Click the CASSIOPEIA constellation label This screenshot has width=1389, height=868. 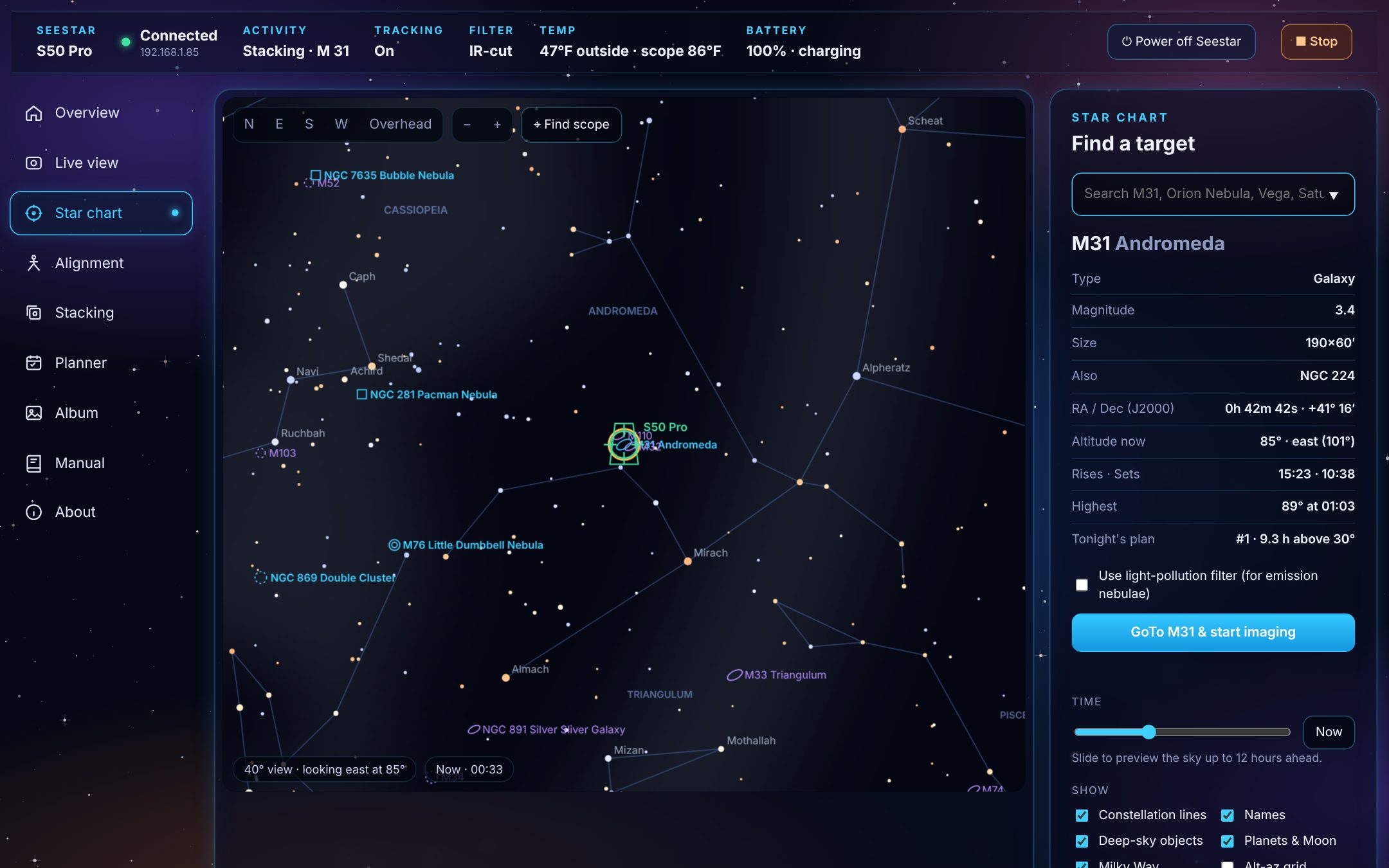[415, 210]
